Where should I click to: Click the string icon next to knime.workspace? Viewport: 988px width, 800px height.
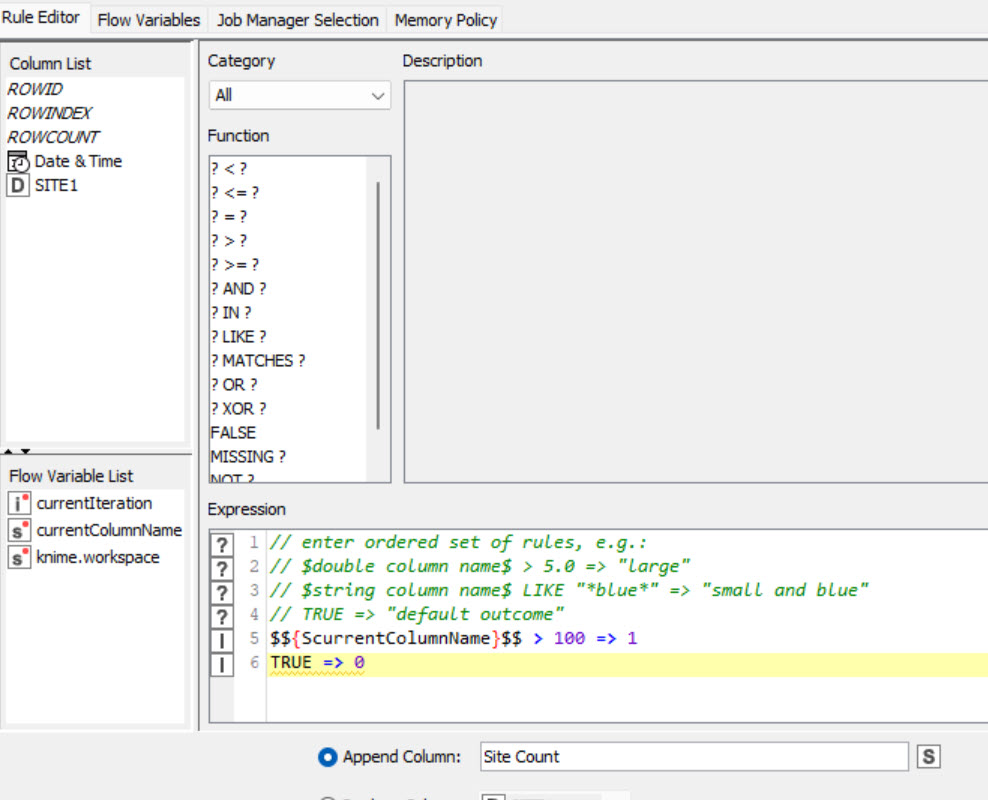tap(19, 557)
